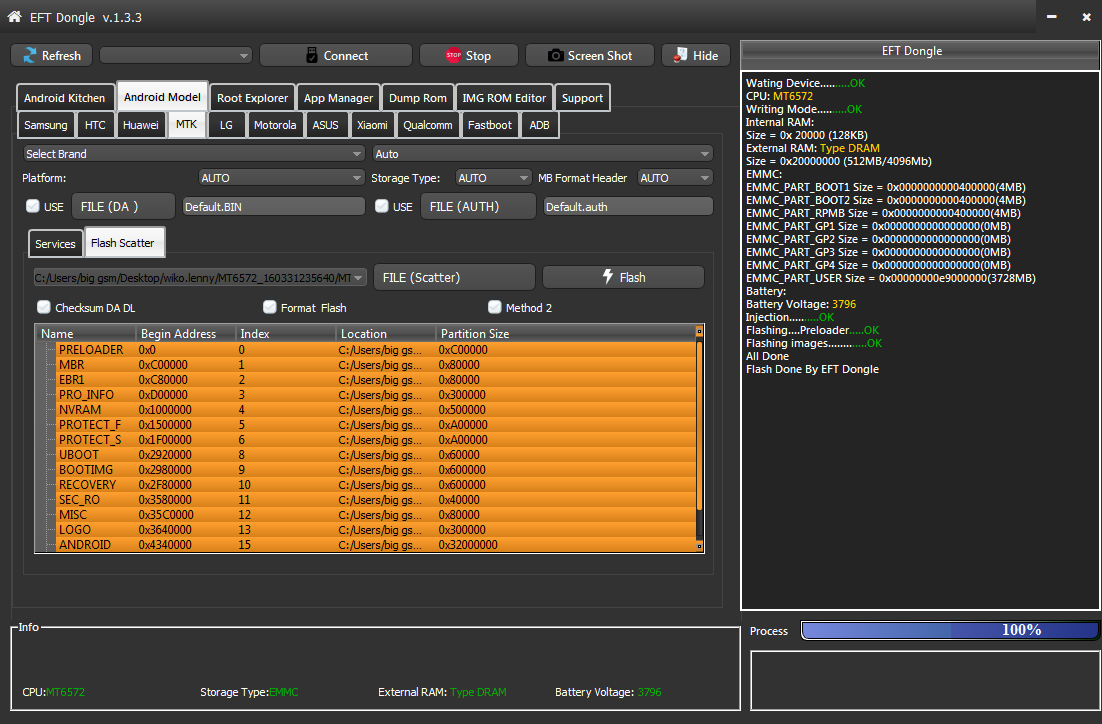The image size is (1102, 724).
Task: Open the Platform AUTO dropdown
Action: (281, 178)
